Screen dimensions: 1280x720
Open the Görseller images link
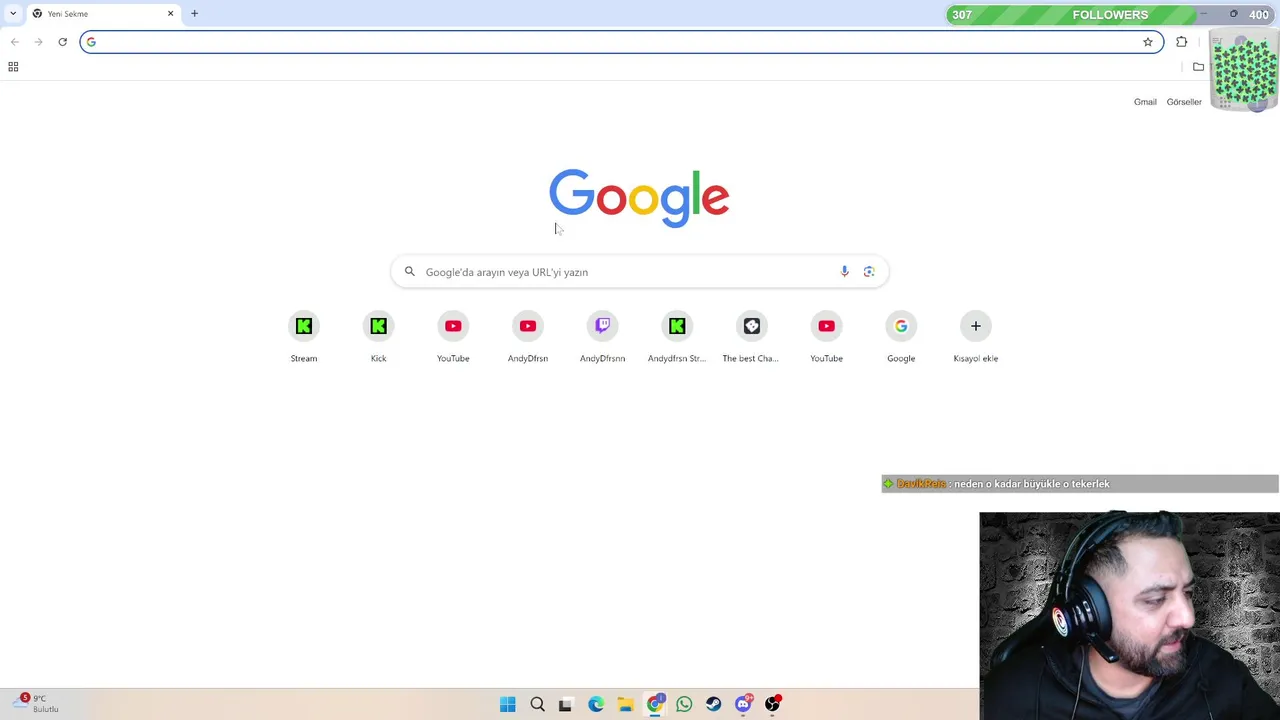[1184, 102]
